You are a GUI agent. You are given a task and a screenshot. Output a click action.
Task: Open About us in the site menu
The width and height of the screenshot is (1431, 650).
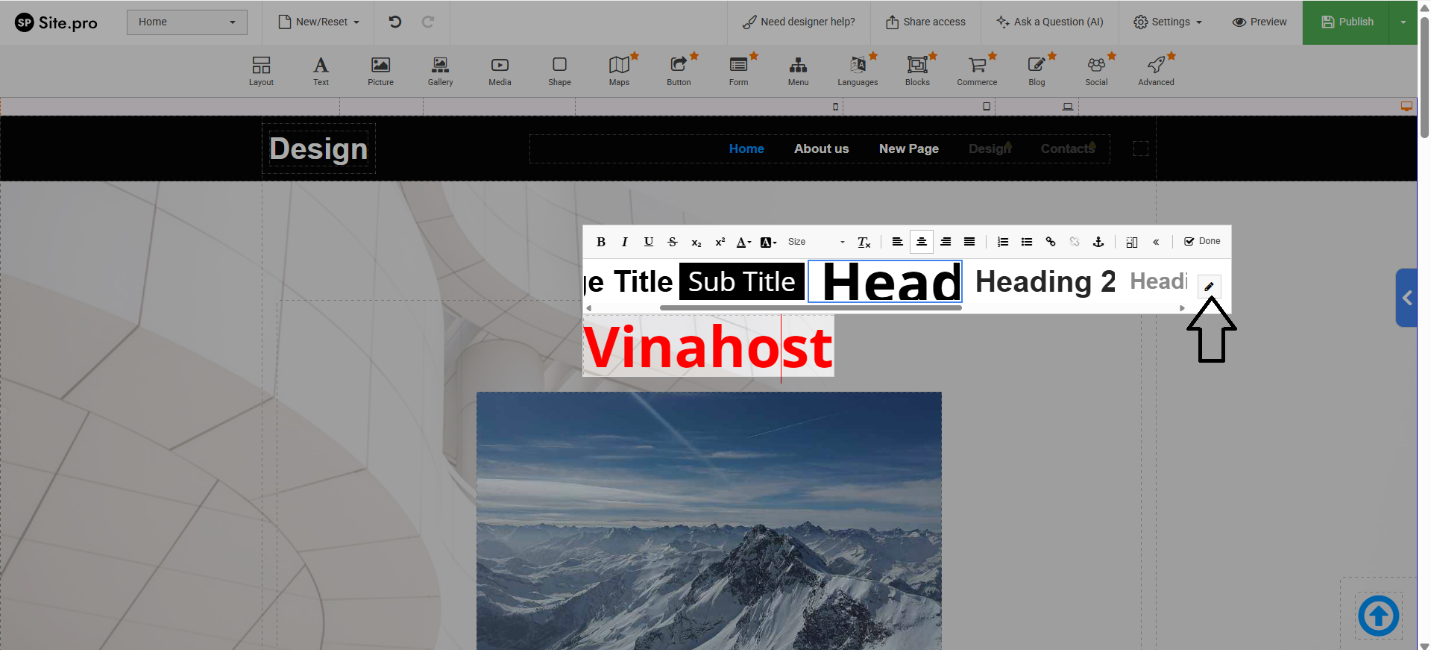pos(821,149)
